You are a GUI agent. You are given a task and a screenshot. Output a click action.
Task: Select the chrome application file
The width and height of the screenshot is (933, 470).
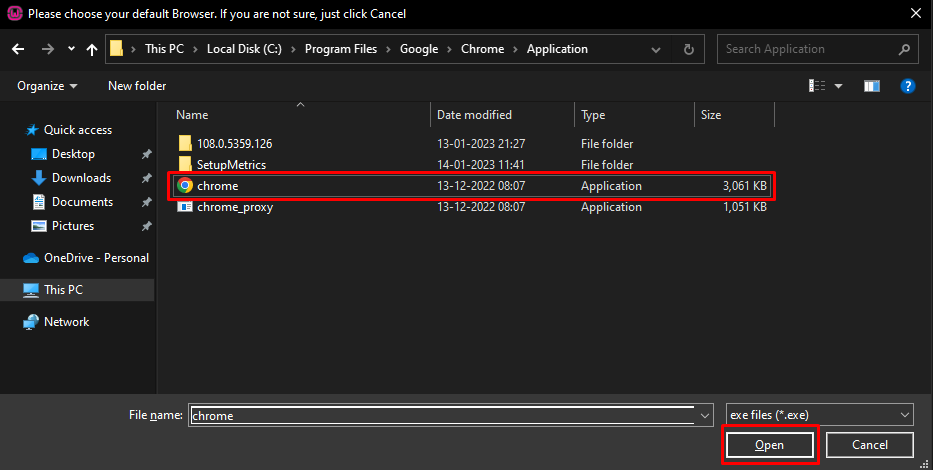pyautogui.click(x=474, y=186)
